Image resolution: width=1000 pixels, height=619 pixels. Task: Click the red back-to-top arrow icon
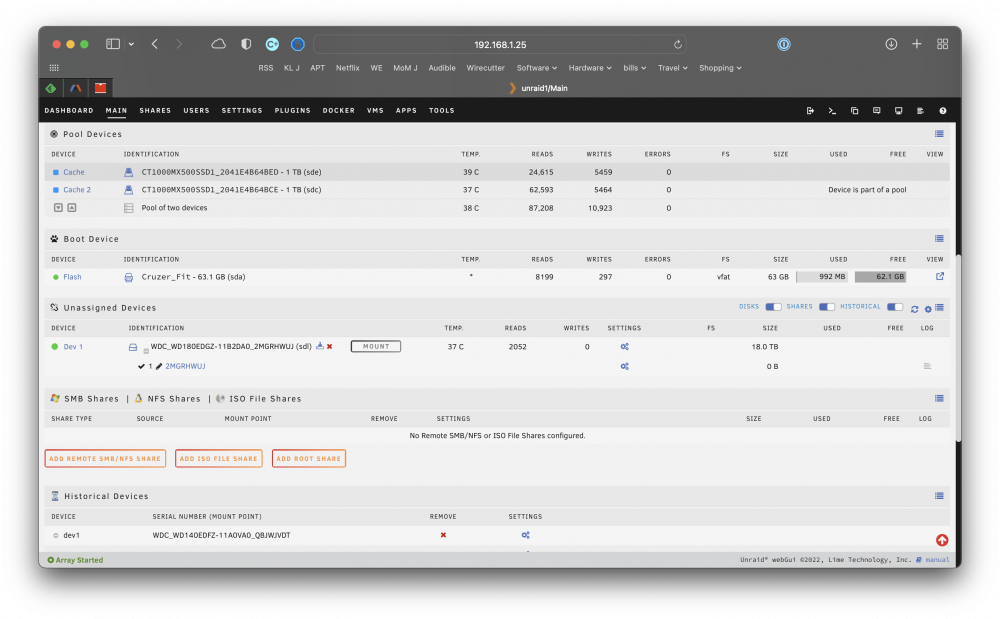click(x=942, y=541)
